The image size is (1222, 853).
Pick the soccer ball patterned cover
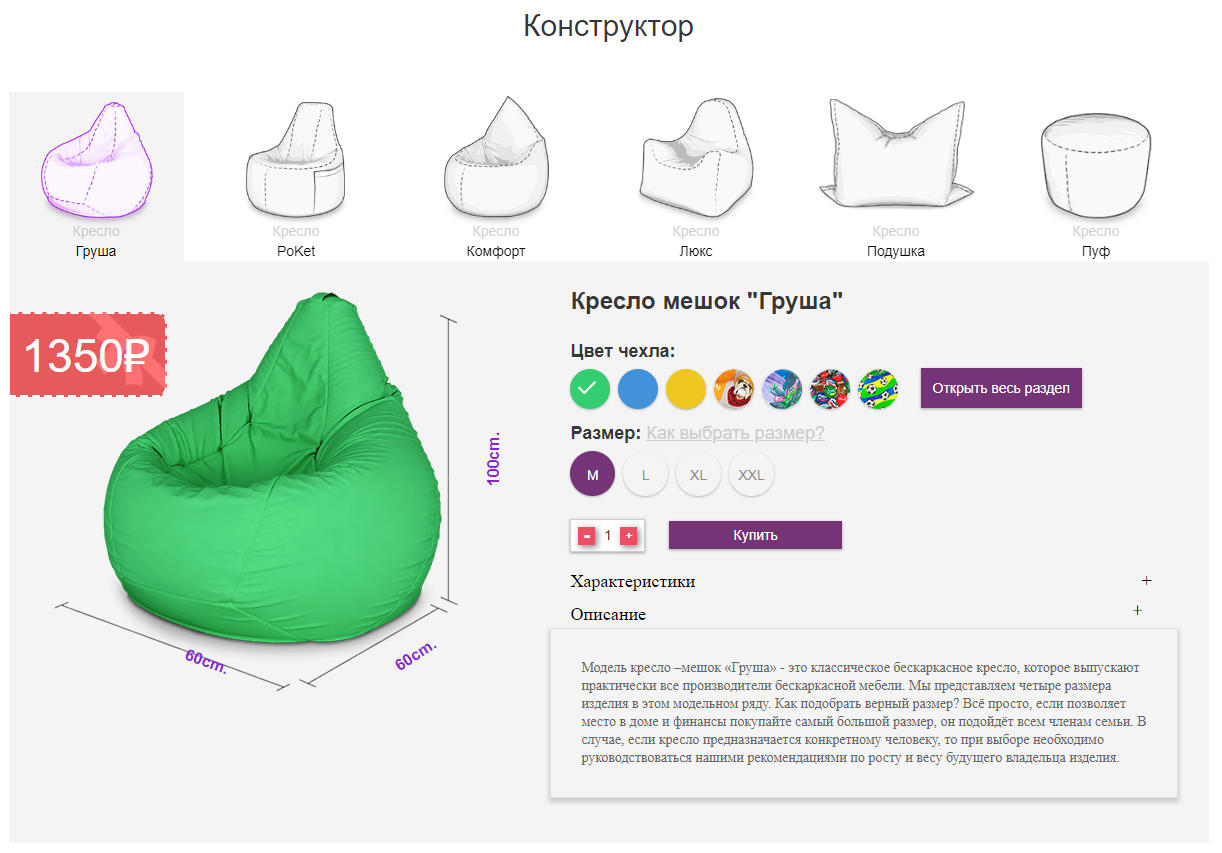coord(878,389)
